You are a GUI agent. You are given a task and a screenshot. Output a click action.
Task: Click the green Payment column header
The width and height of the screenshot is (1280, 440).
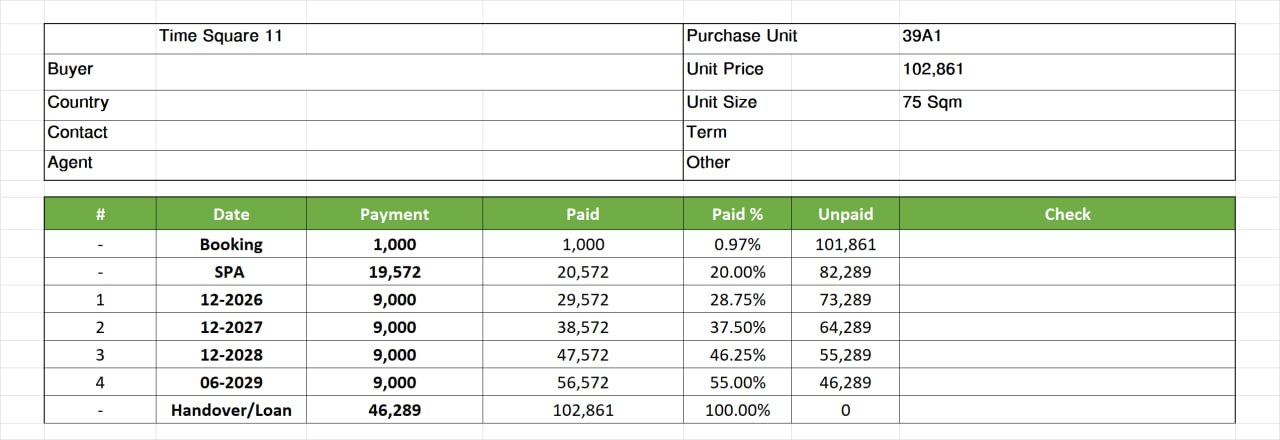394,214
